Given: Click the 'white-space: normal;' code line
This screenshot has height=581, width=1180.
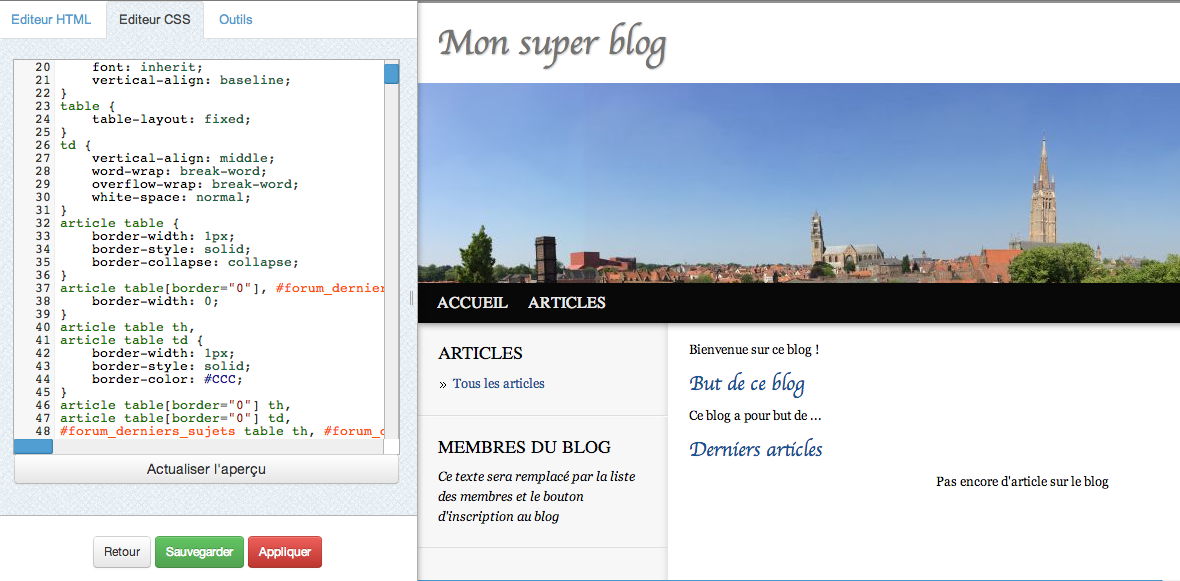Looking at the screenshot, I should [x=171, y=197].
